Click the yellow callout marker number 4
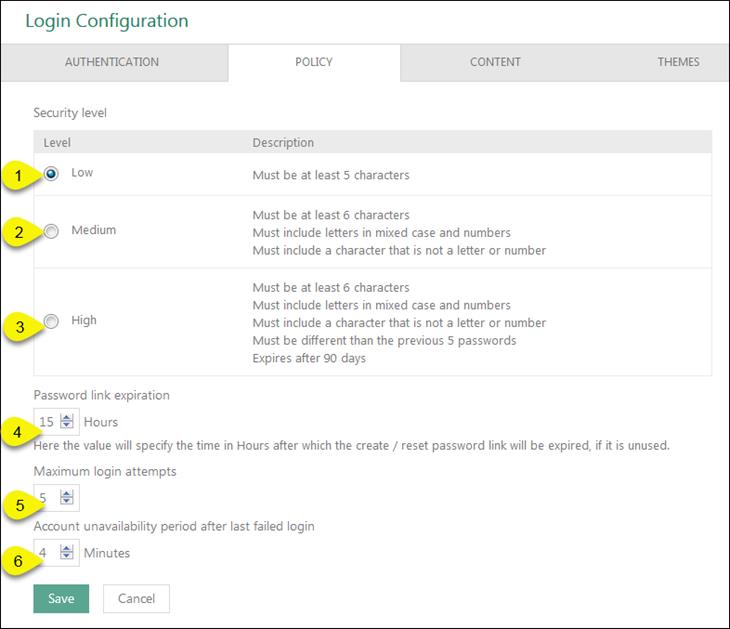Viewport: 730px width, 629px height. point(18,433)
